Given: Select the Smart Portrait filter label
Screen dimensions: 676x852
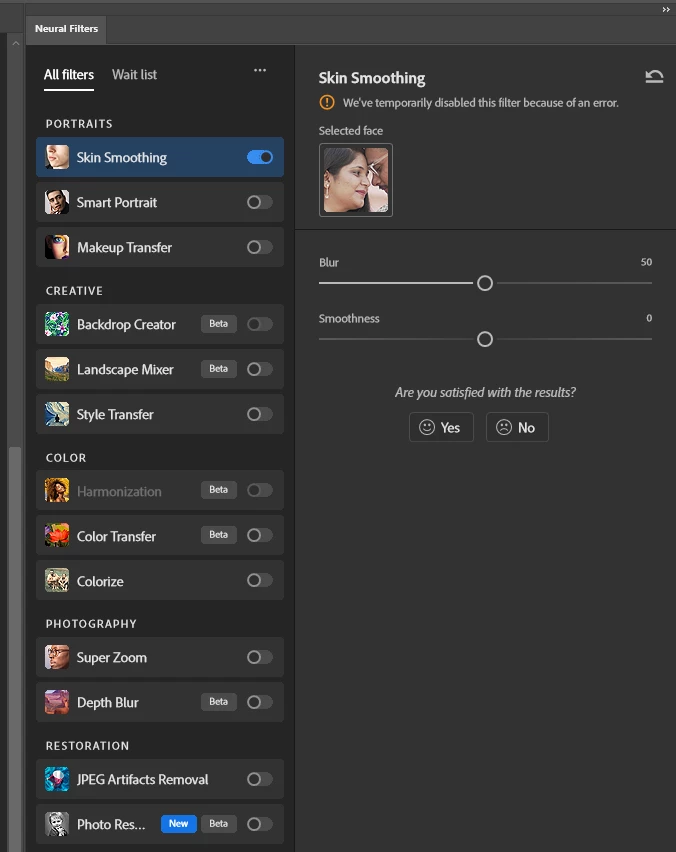Looking at the screenshot, I should (117, 202).
